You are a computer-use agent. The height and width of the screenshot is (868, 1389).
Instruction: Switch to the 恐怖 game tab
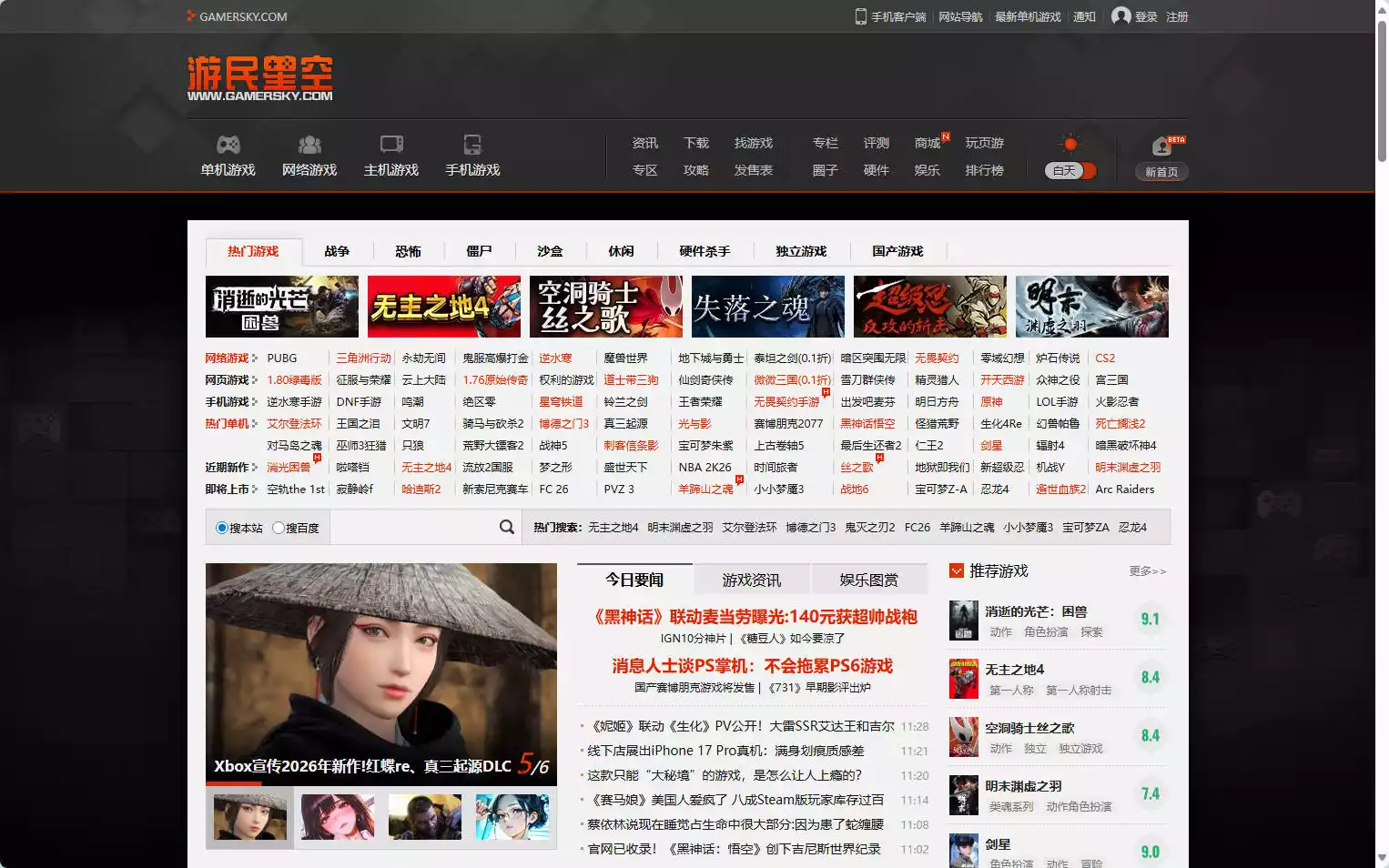[x=408, y=251]
